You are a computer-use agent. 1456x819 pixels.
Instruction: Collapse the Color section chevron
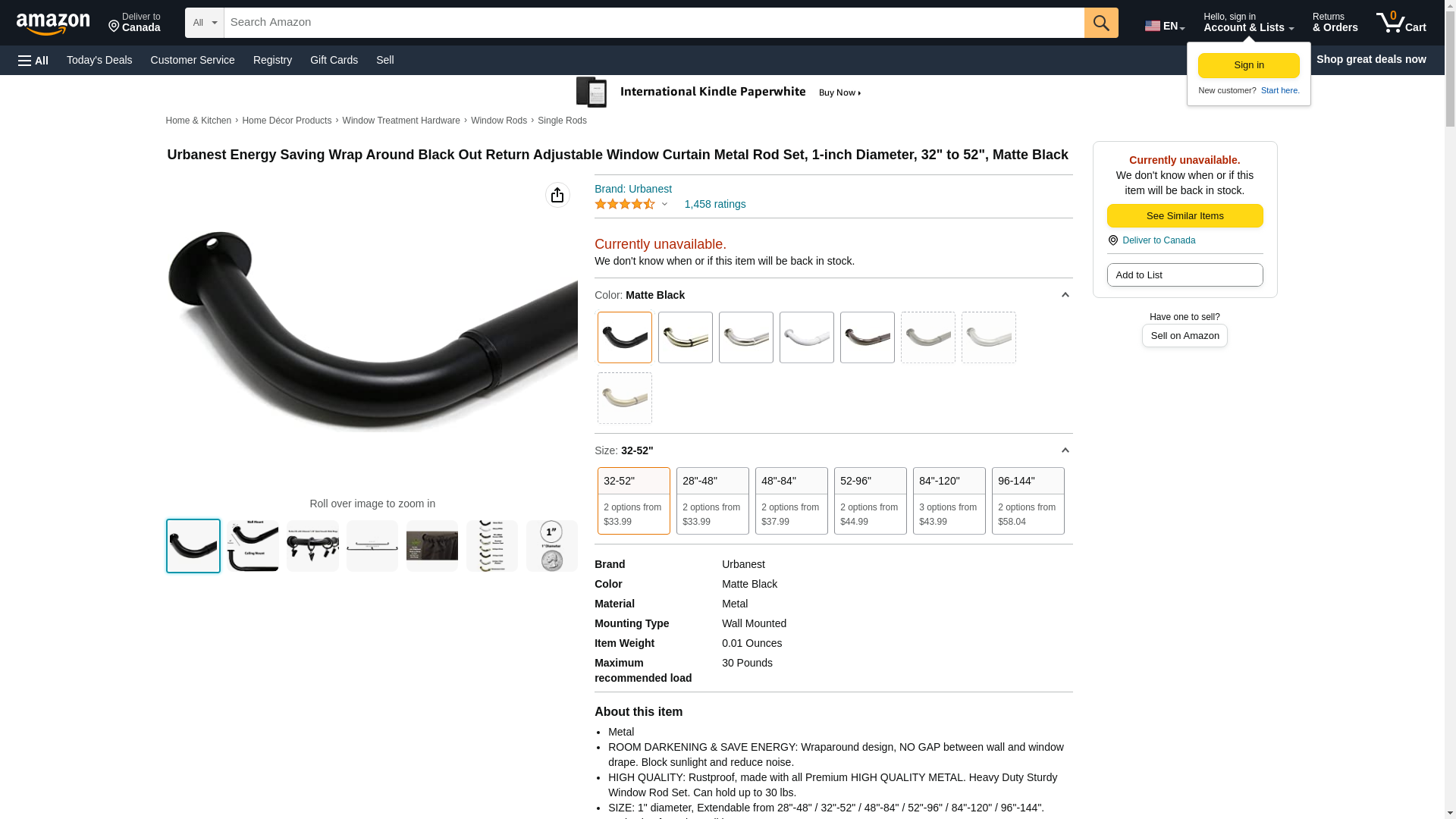[1065, 295]
